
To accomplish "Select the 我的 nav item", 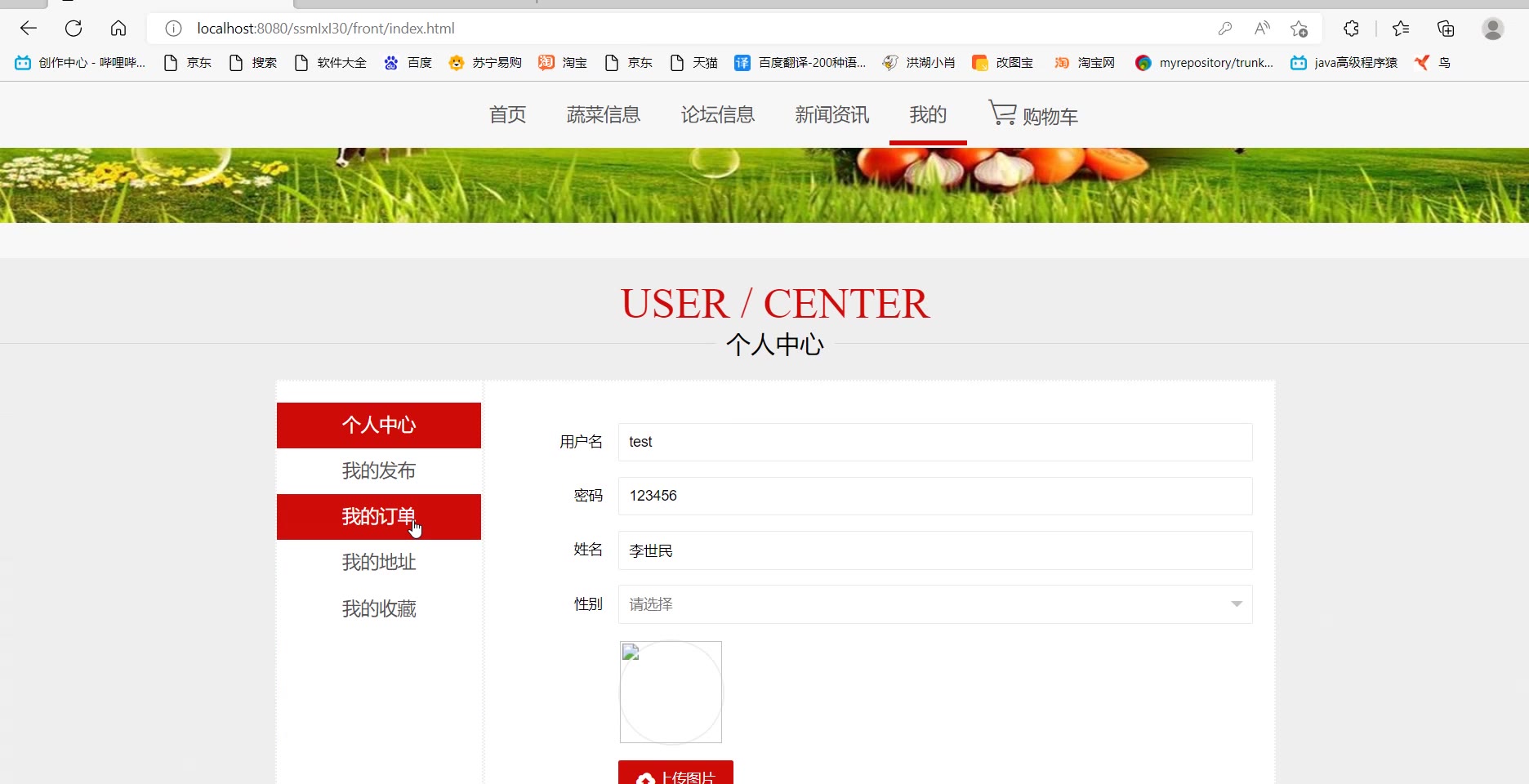I will (x=928, y=114).
